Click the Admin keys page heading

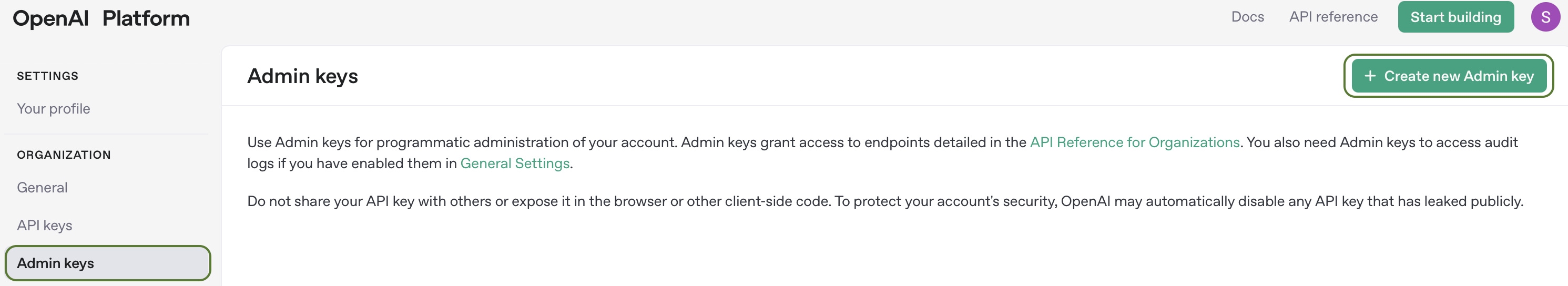302,76
